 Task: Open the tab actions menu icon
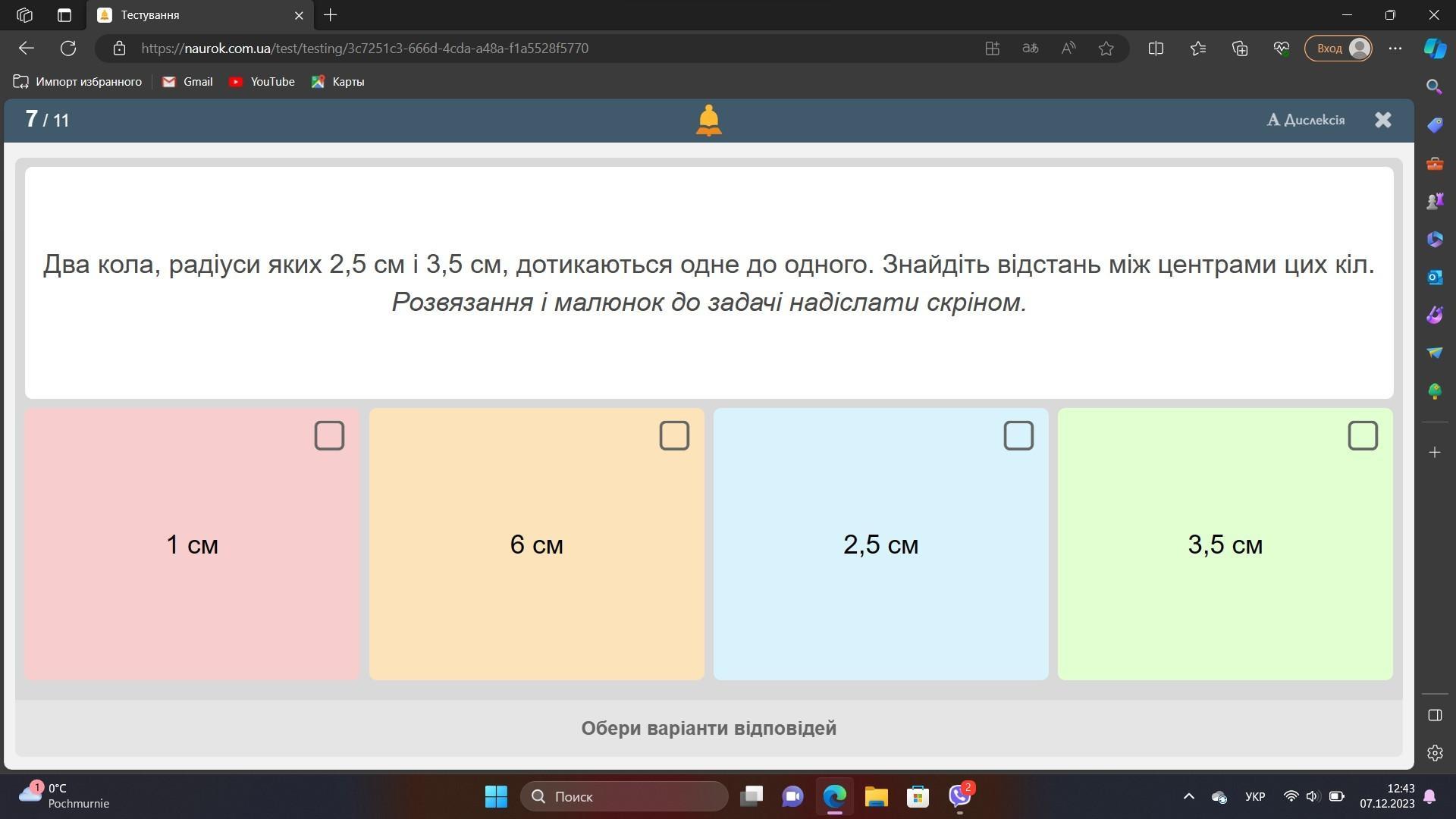(64, 15)
